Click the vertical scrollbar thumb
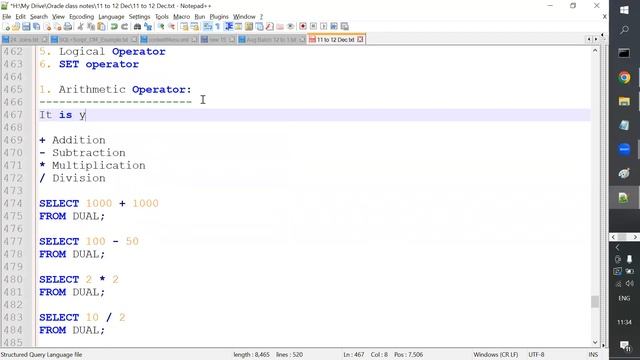Image resolution: width=640 pixels, height=360 pixels. coord(595,302)
